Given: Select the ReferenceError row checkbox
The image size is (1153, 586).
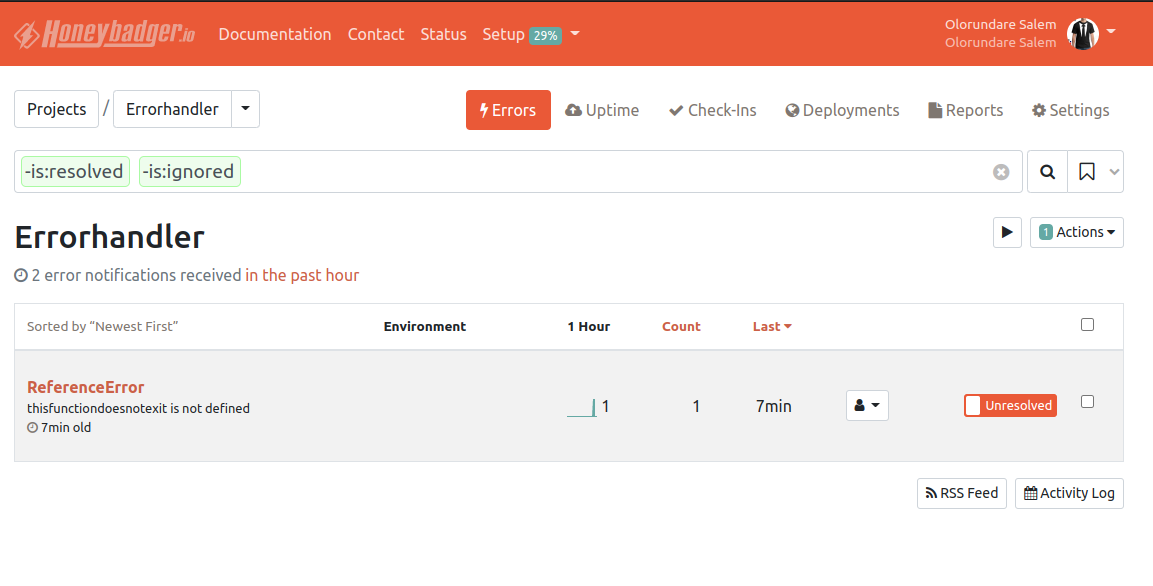Looking at the screenshot, I should [x=1088, y=402].
